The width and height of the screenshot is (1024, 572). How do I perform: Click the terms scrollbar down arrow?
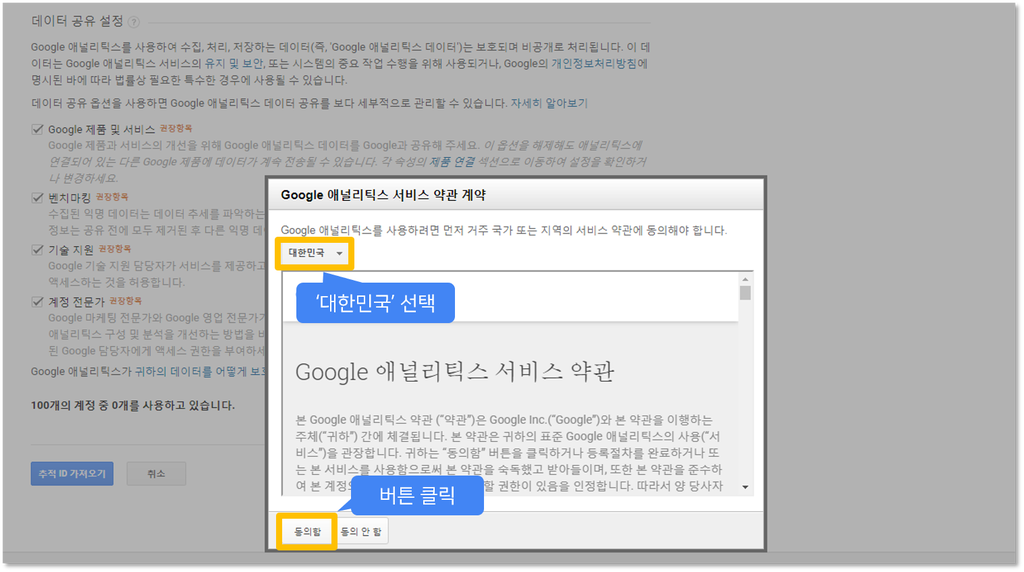pyautogui.click(x=745, y=487)
